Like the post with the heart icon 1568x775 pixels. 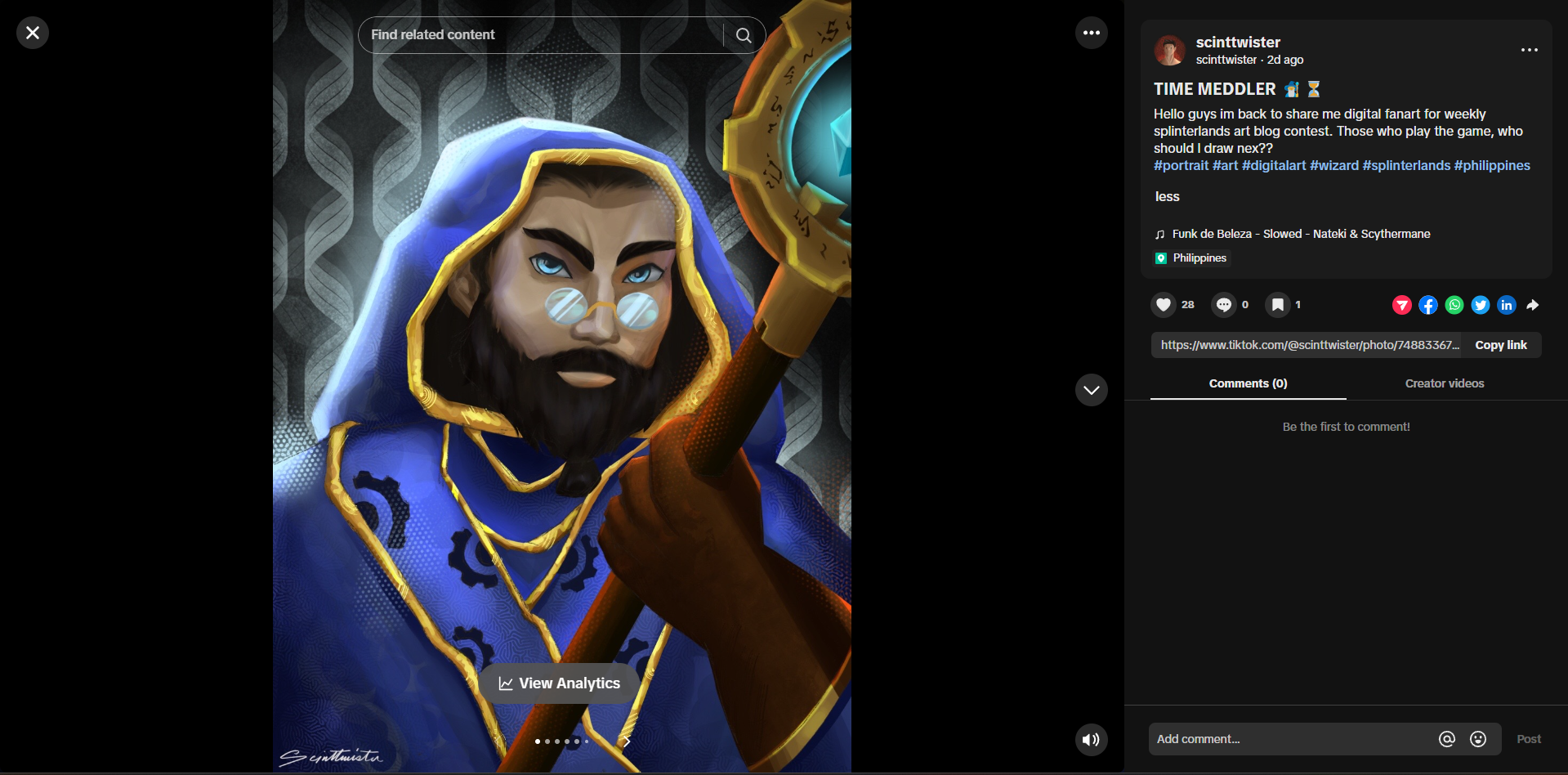point(1164,305)
